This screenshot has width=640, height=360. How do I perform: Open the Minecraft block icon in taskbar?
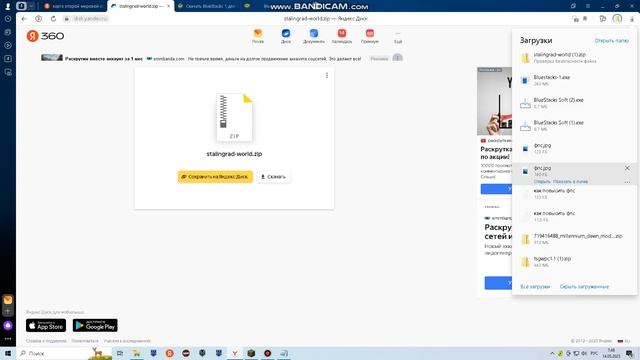coord(251,353)
